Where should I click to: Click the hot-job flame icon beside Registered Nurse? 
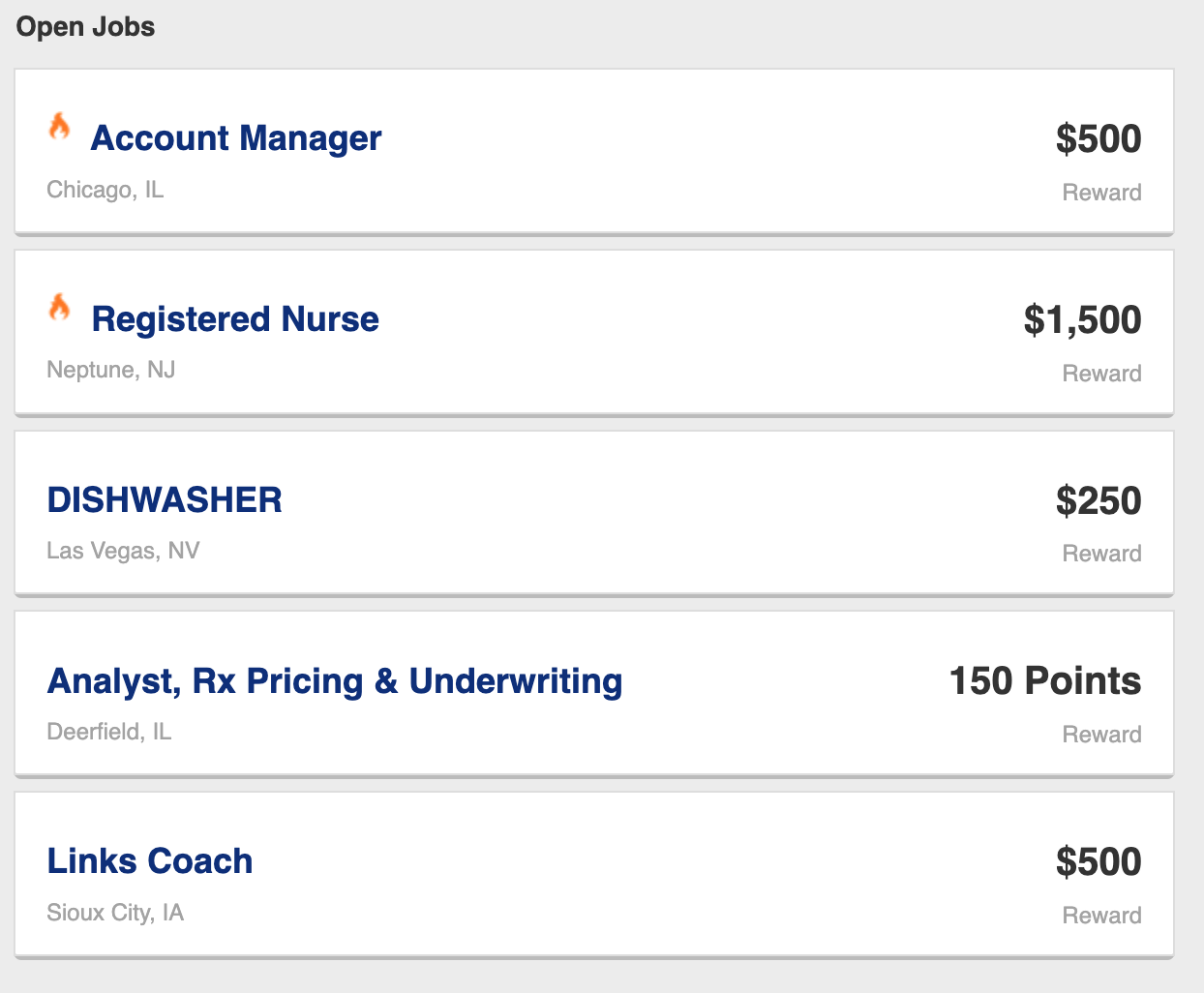point(59,308)
